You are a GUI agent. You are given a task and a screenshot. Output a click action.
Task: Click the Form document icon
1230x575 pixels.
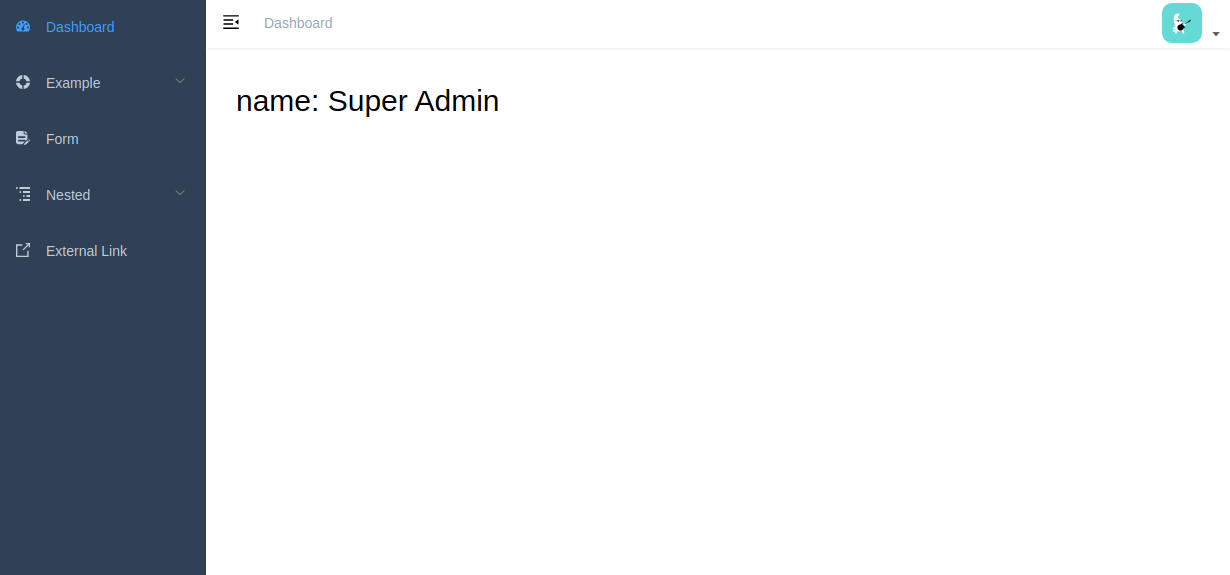(x=23, y=139)
